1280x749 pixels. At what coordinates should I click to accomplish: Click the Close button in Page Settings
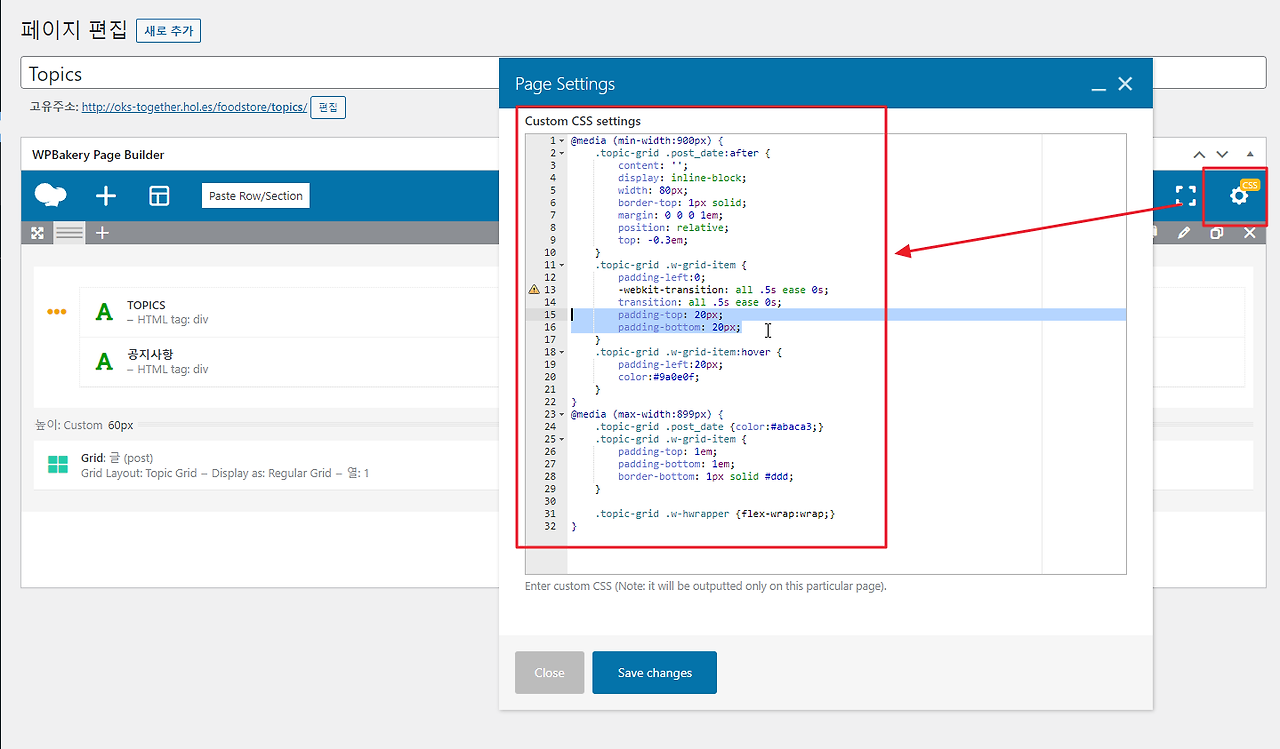pyautogui.click(x=549, y=673)
